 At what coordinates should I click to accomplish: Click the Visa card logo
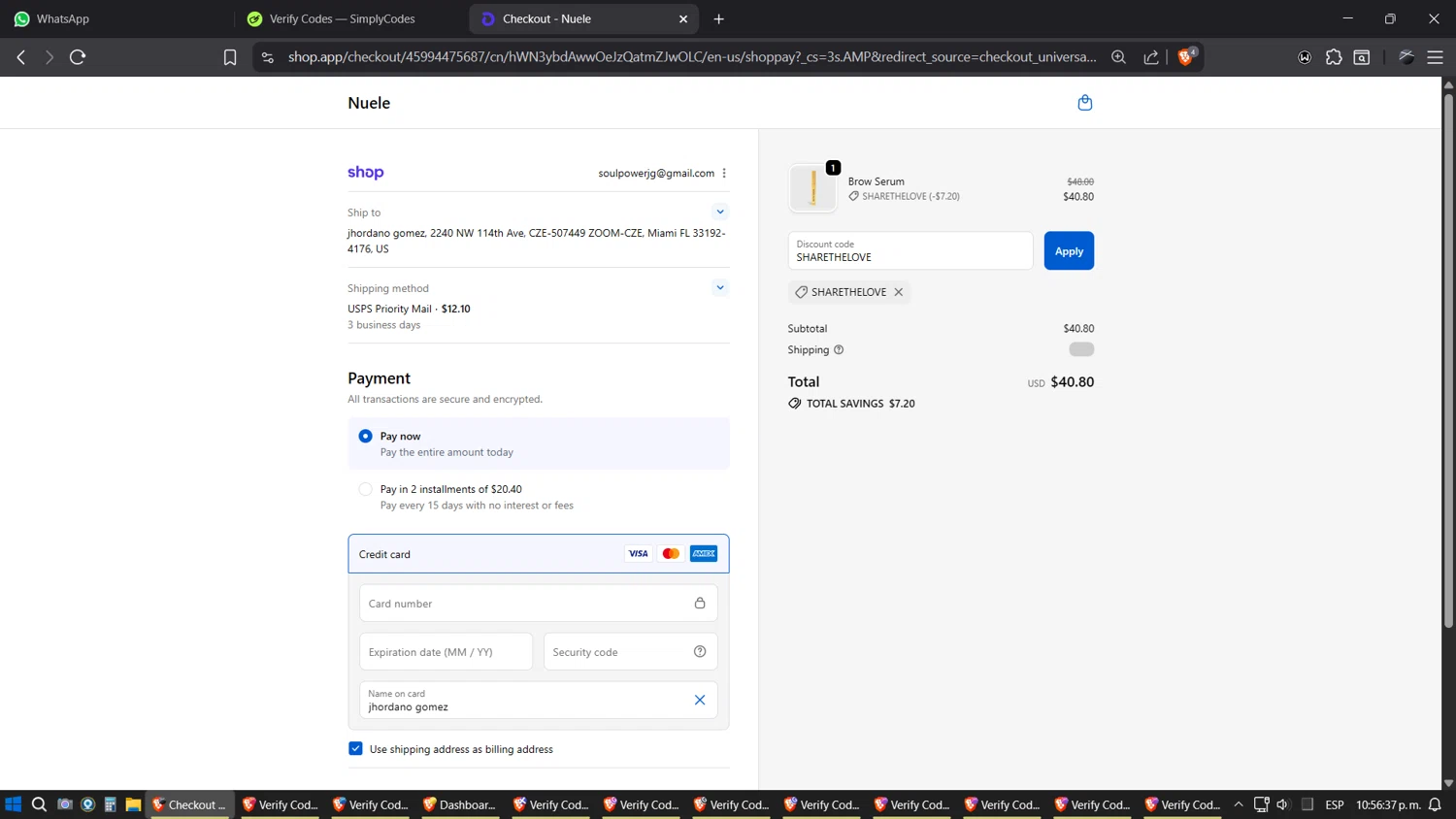638,554
